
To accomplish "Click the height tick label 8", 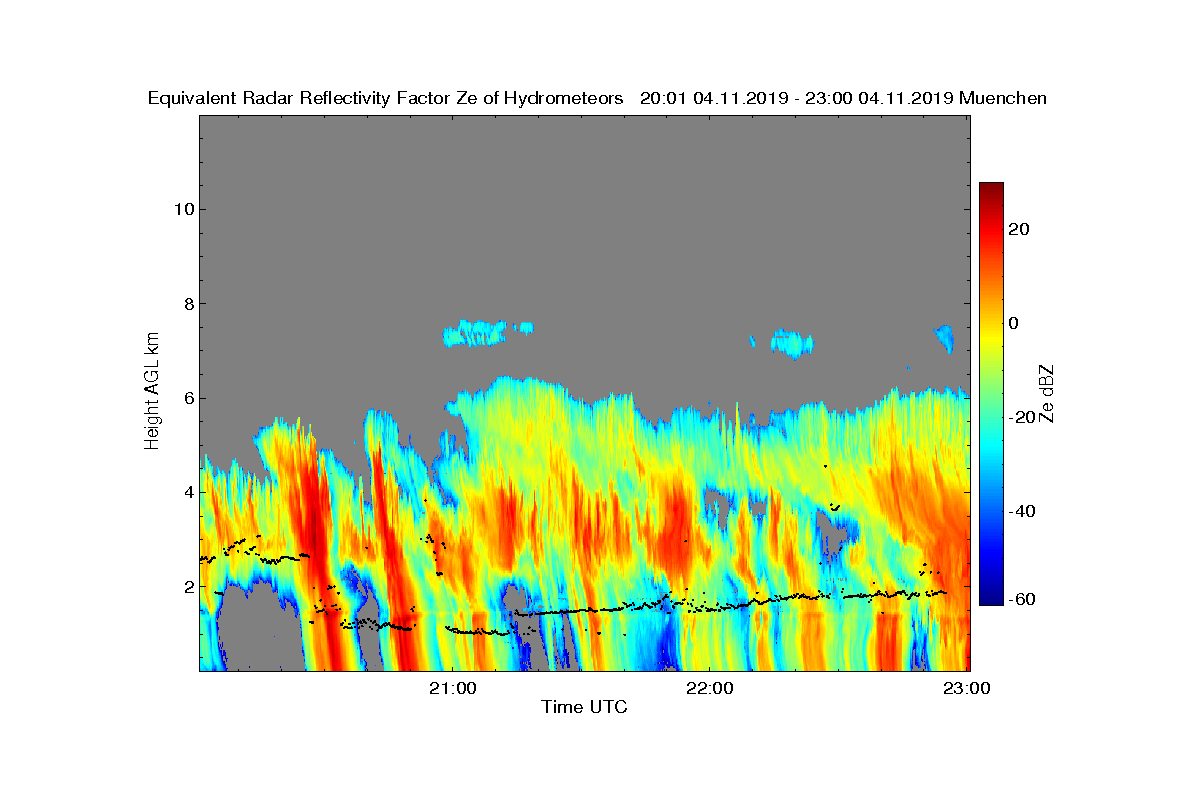I will (187, 303).
